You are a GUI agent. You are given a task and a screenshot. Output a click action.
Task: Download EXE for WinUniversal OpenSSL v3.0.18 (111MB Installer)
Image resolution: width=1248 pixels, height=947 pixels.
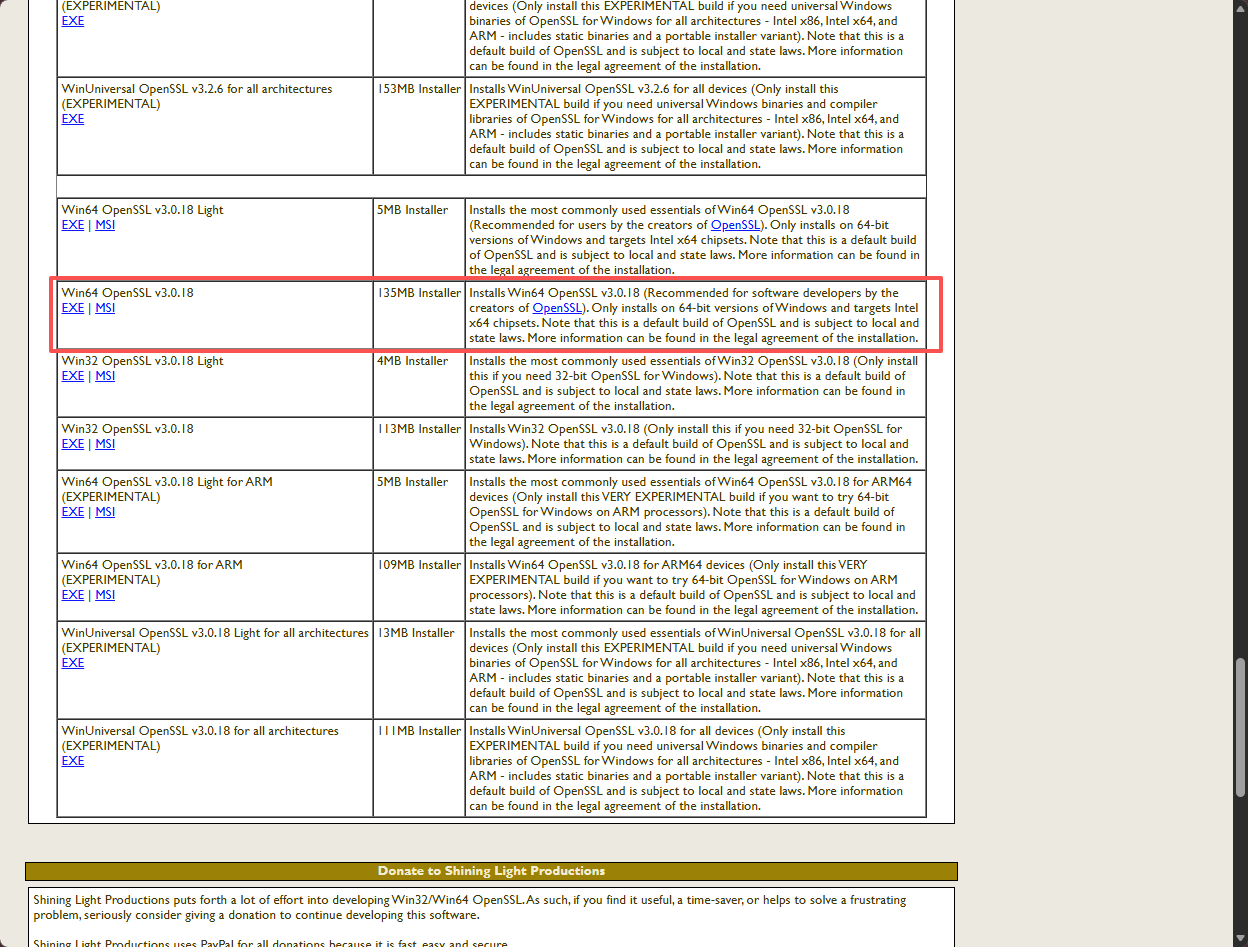tap(73, 761)
